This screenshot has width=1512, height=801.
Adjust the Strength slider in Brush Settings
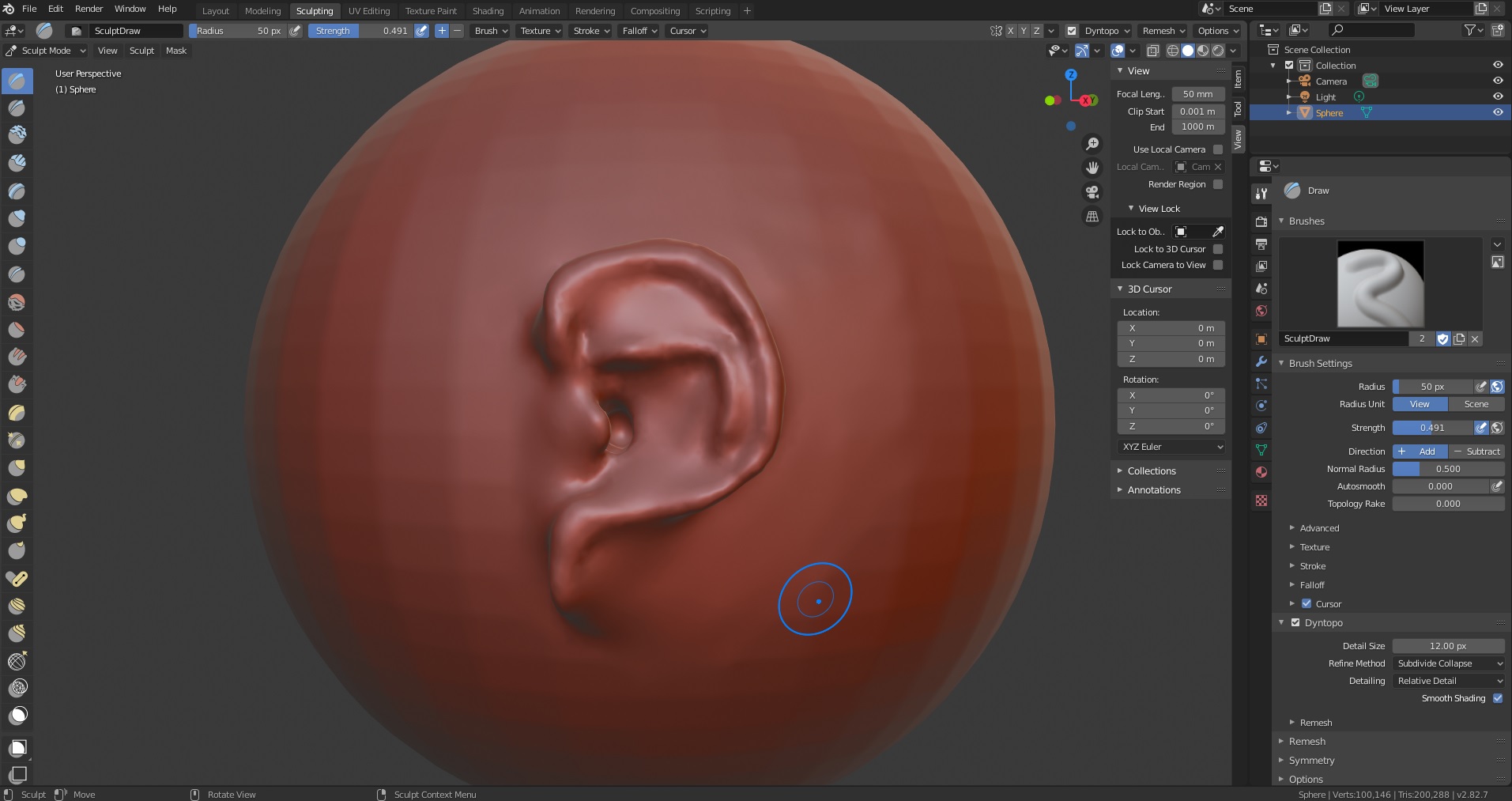click(1435, 428)
